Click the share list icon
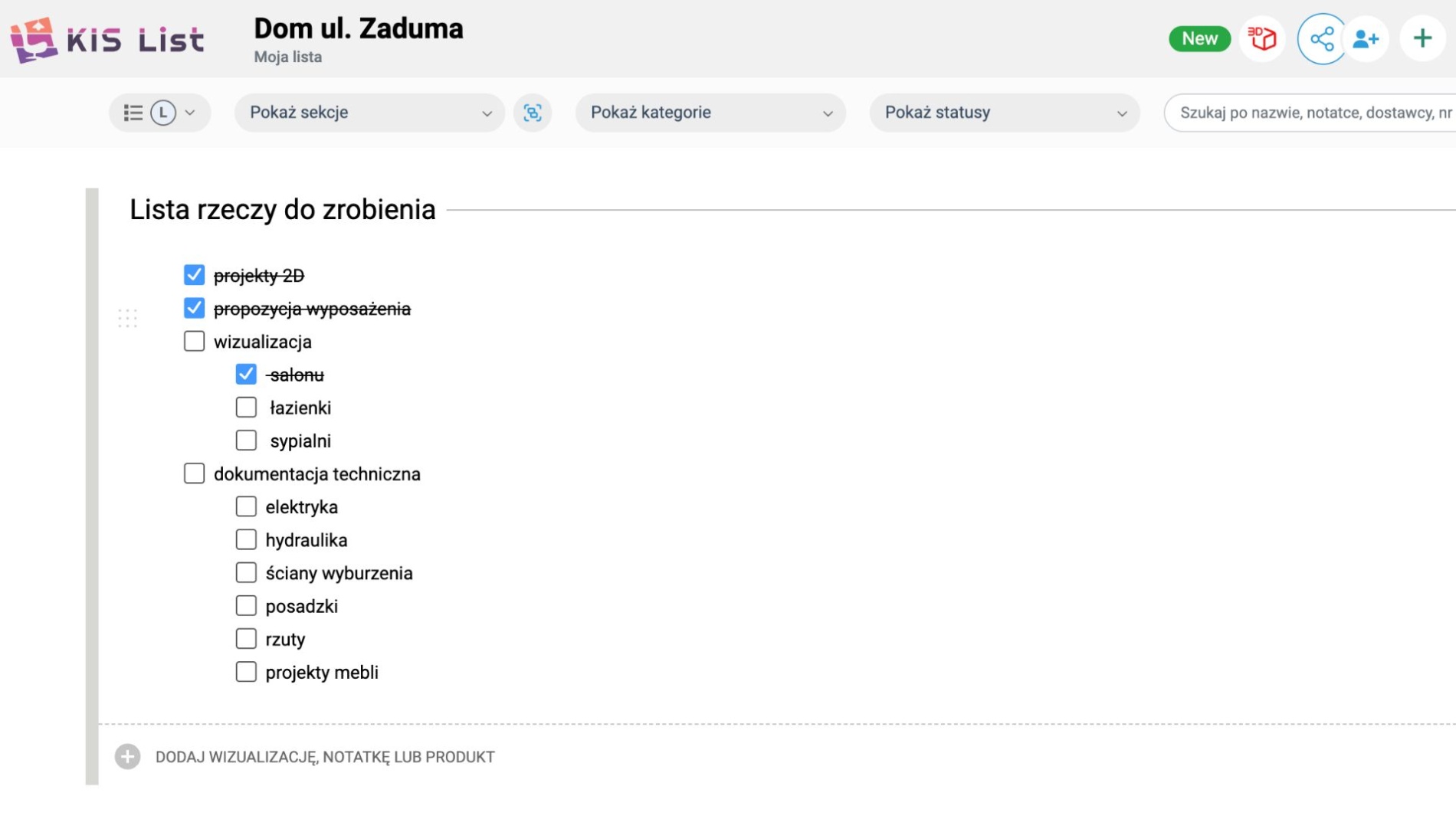Image resolution: width=1456 pixels, height=819 pixels. pos(1321,39)
